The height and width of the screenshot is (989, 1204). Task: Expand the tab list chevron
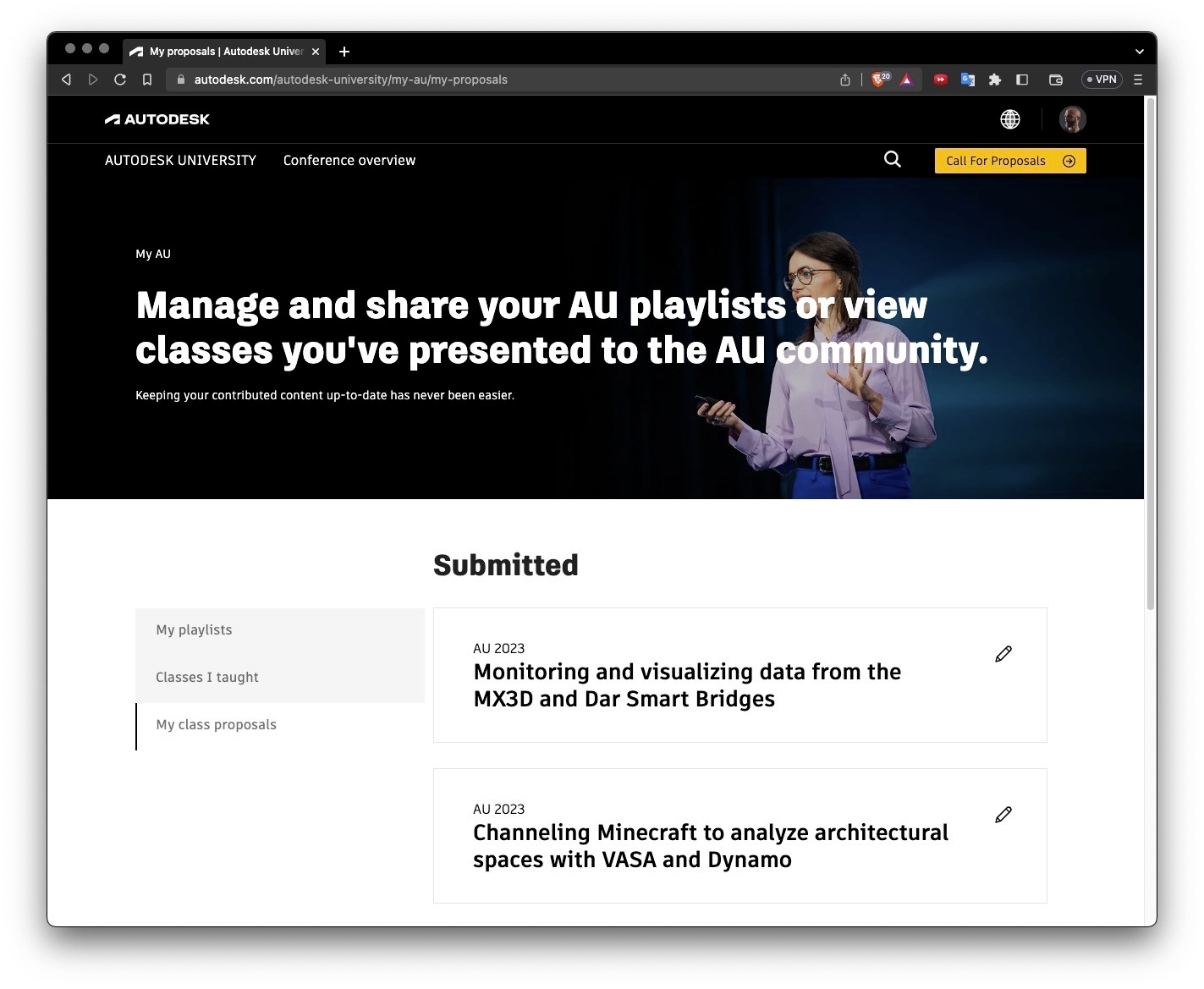(x=1139, y=52)
